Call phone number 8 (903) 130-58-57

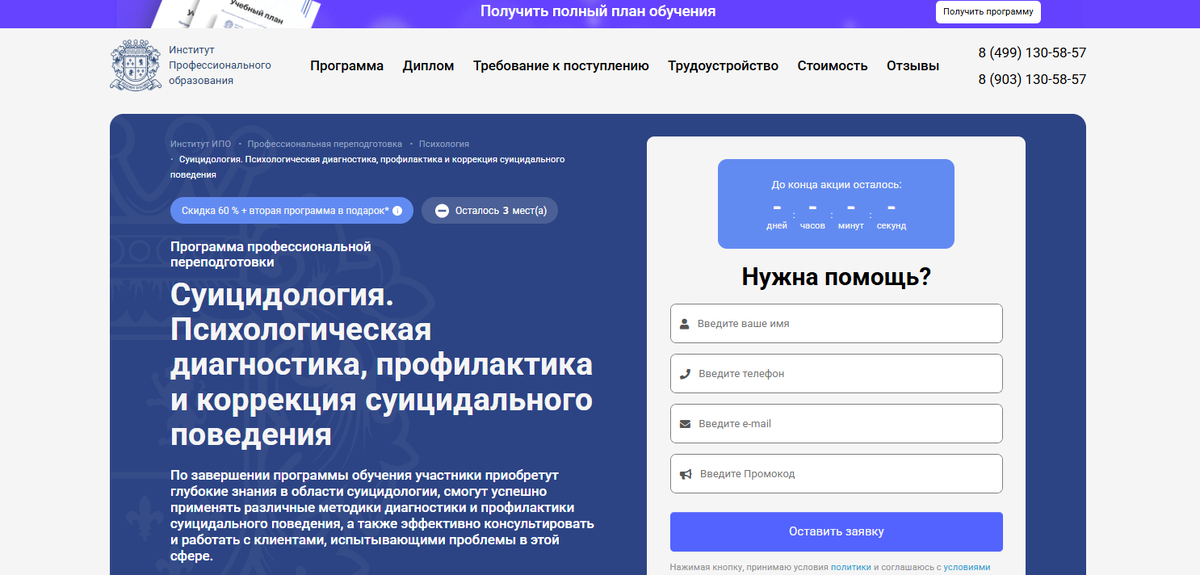1032,79
